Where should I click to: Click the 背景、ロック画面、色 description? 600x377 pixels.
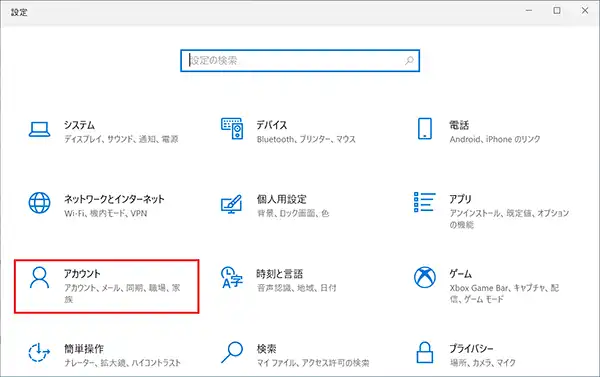tap(293, 213)
